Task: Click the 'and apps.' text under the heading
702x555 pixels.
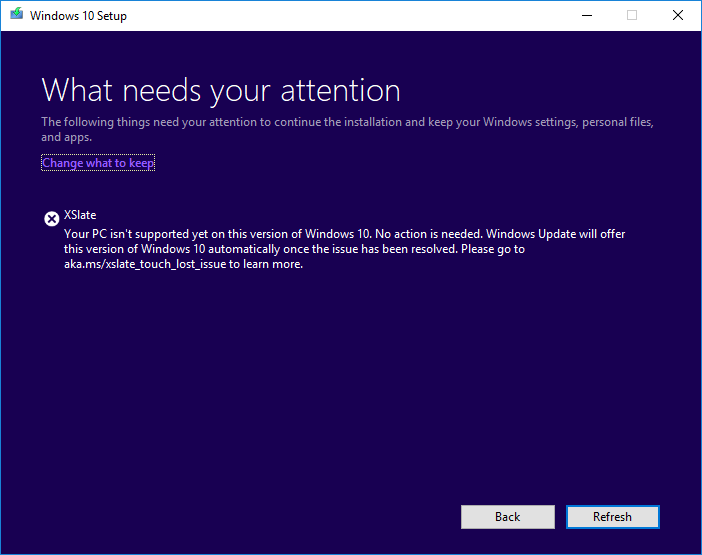Action: 67,137
